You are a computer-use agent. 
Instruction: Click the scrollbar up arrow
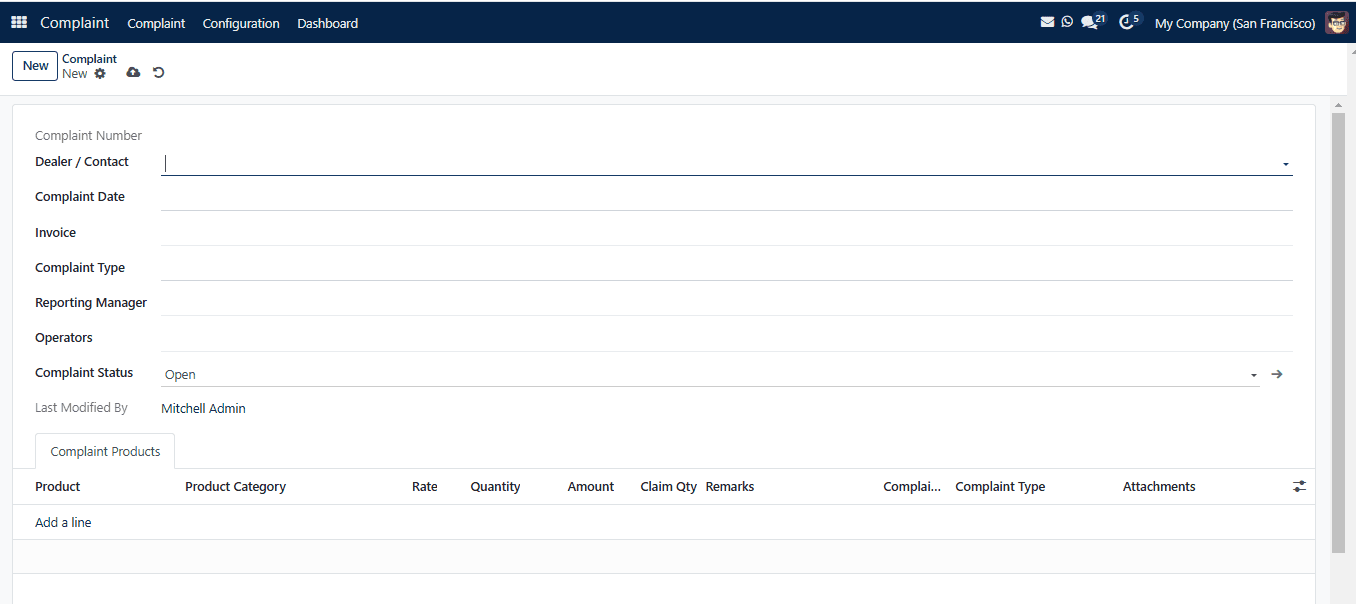1339,104
